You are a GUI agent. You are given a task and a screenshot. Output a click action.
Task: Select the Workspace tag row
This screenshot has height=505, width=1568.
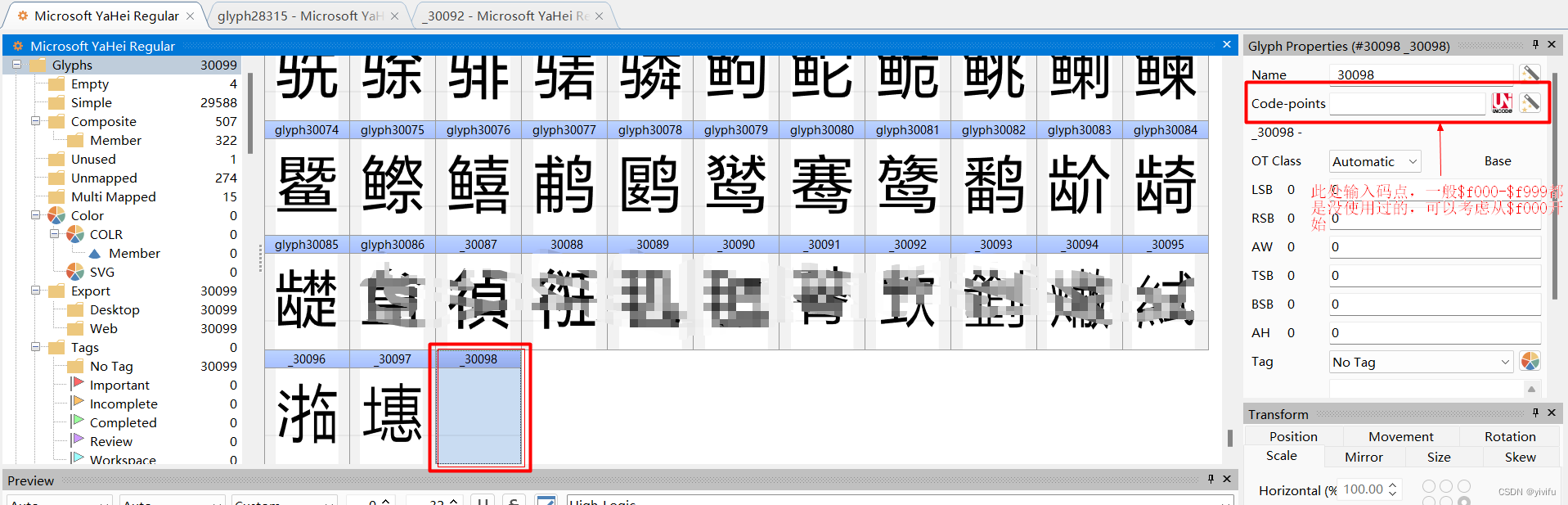[x=123, y=459]
